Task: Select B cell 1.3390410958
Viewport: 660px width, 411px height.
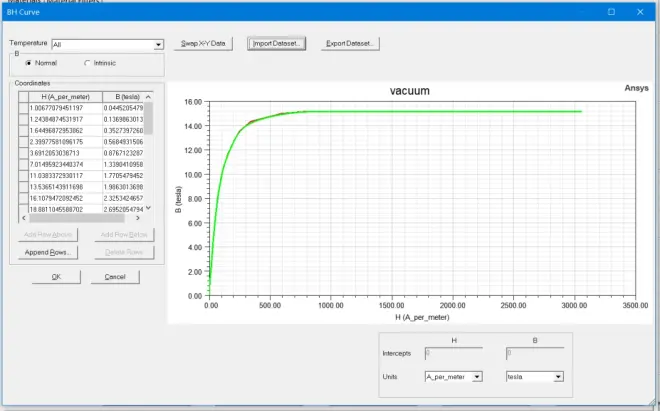Action: tap(123, 164)
